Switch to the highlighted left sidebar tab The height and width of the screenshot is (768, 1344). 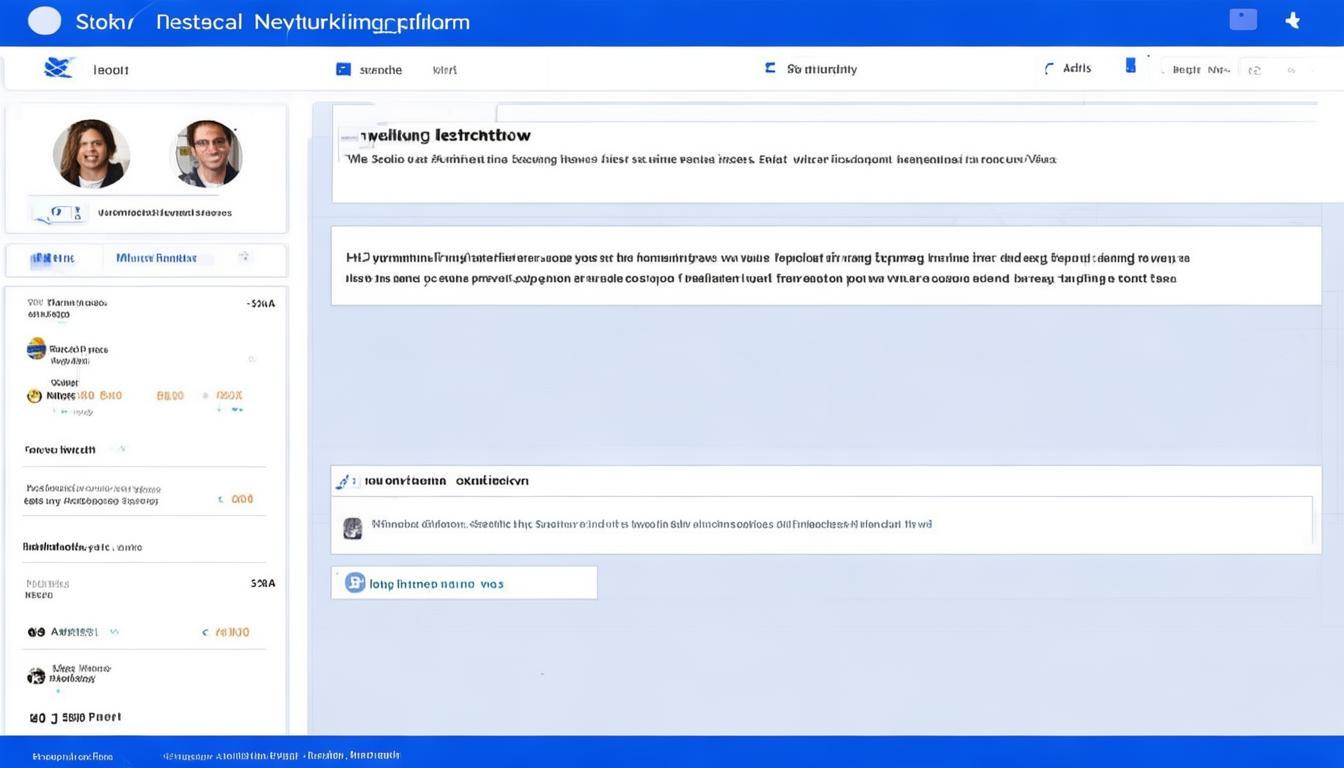[x=54, y=258]
